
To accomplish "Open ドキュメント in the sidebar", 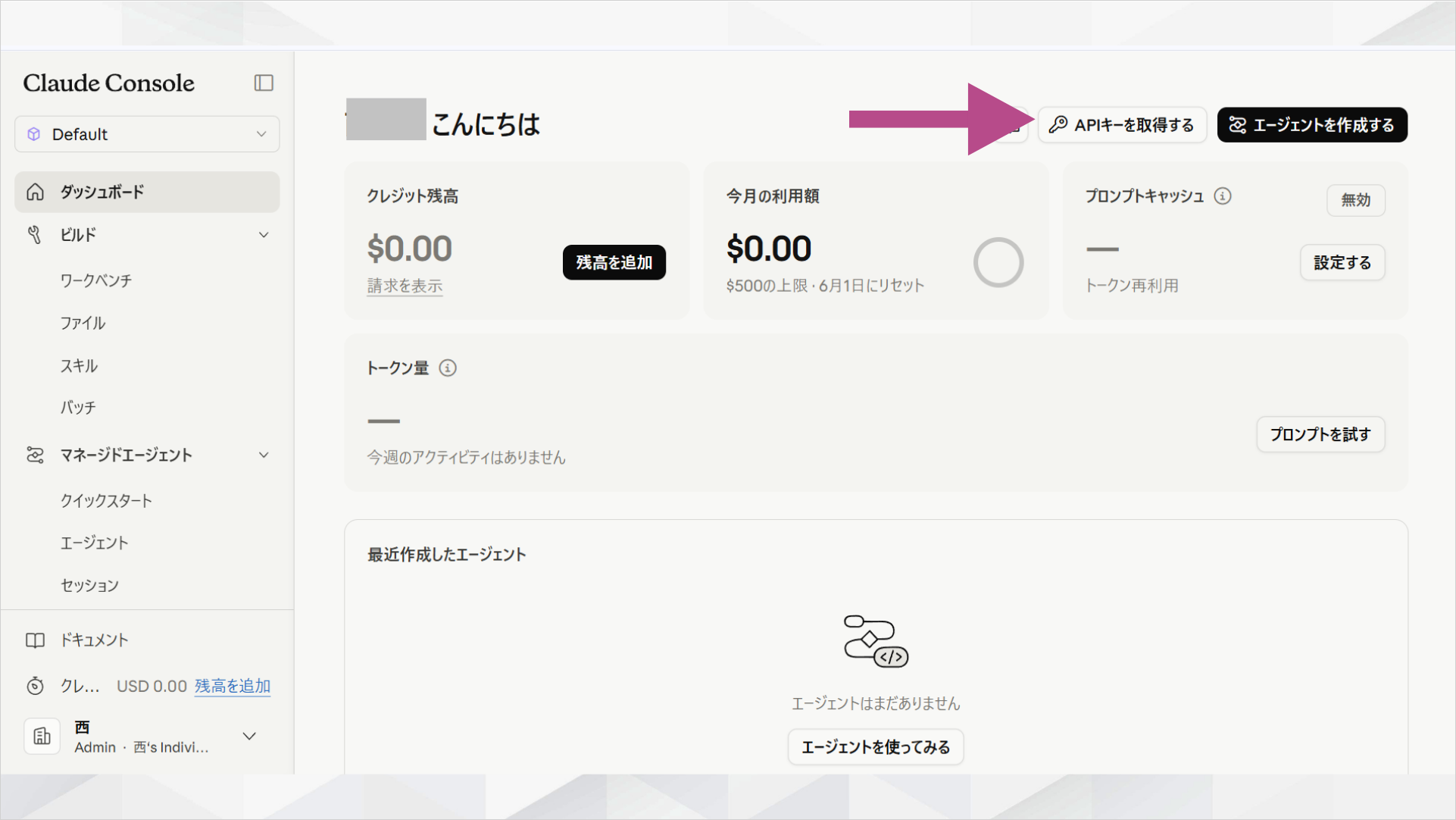I will tap(95, 640).
